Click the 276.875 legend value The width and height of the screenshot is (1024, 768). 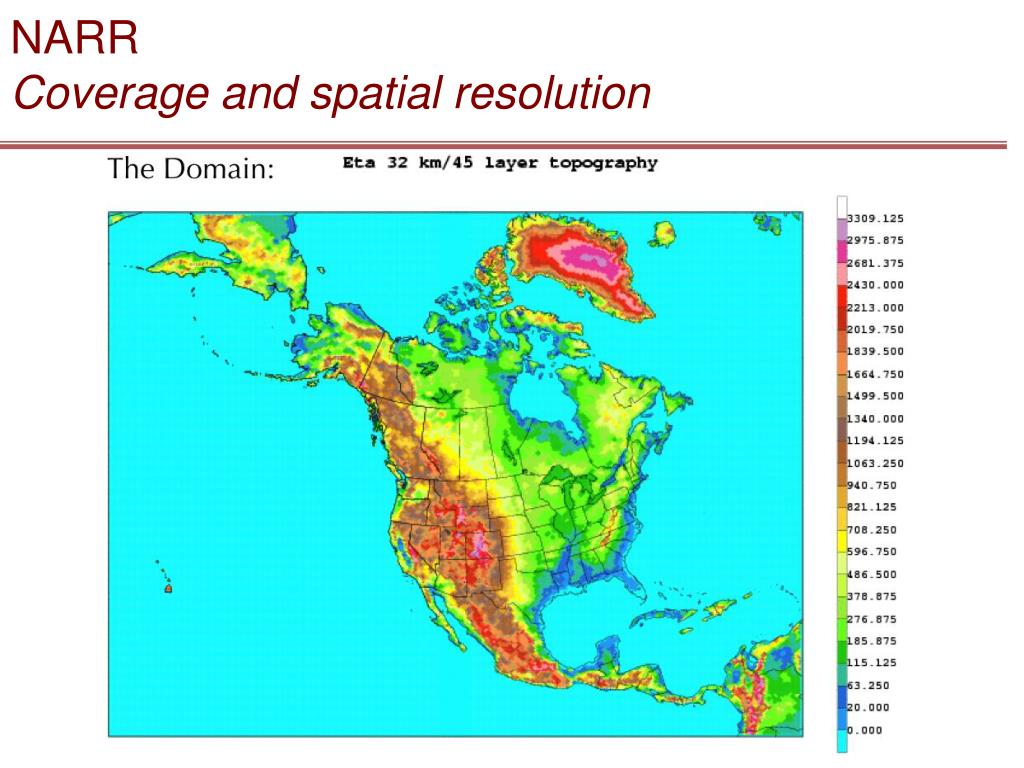click(x=872, y=619)
